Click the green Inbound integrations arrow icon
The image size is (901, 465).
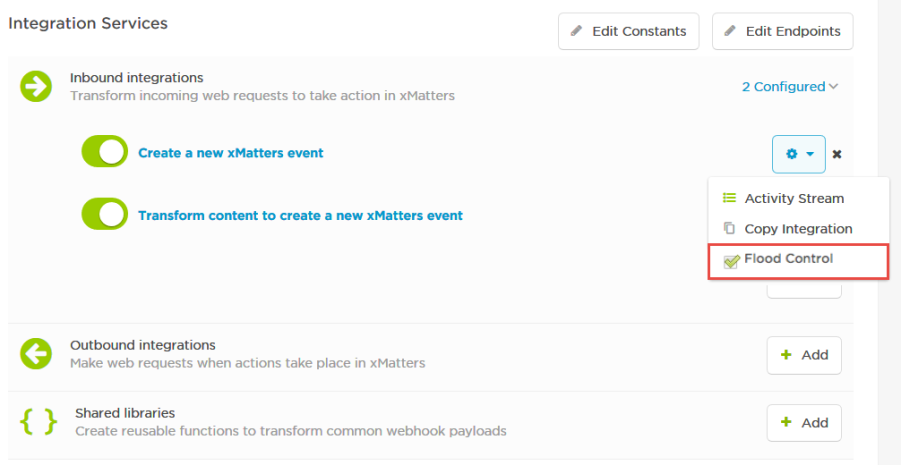click(36, 87)
